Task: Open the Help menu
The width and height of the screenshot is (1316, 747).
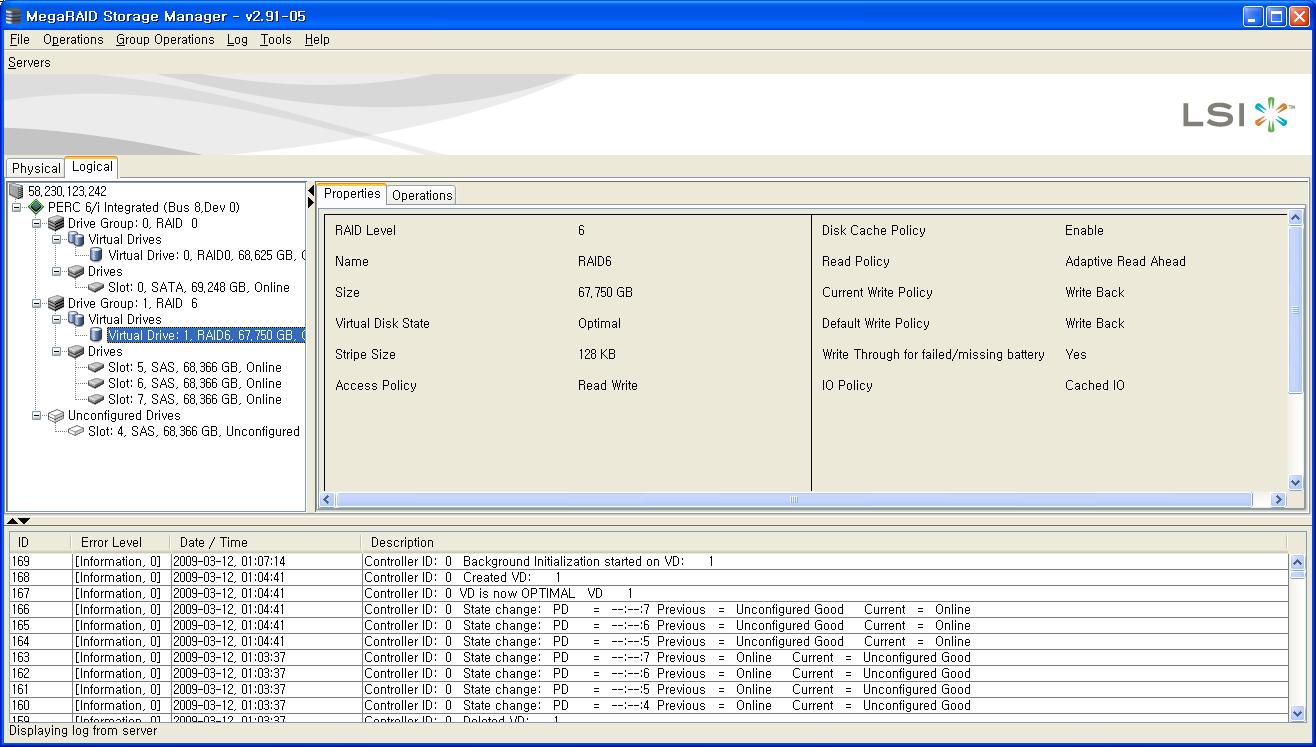Action: click(x=317, y=40)
